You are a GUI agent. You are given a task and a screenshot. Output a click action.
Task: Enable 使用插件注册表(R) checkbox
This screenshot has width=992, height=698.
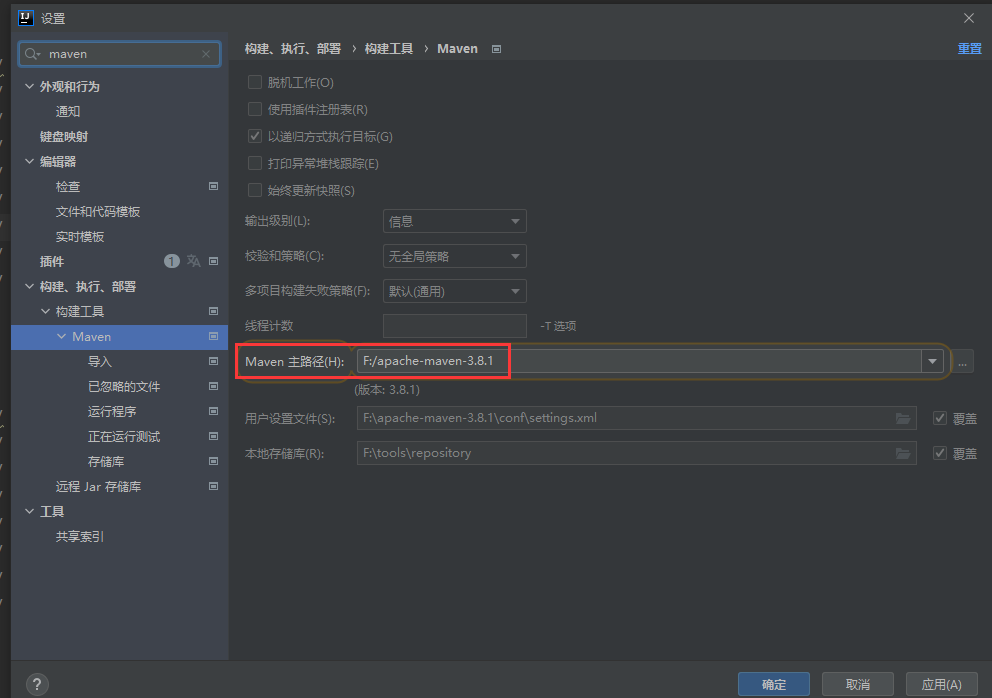255,109
